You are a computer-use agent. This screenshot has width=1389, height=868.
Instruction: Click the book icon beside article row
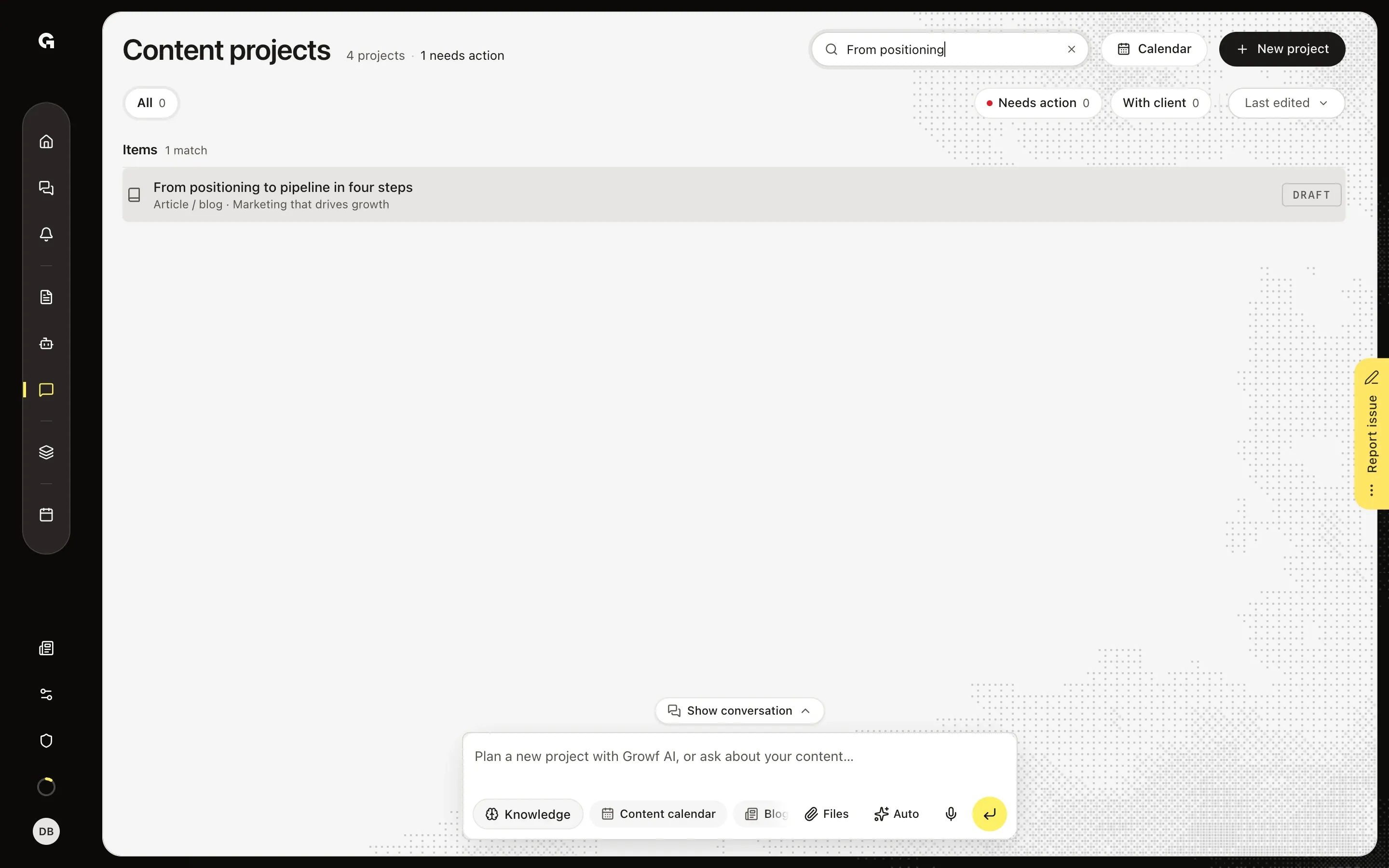pos(134,195)
